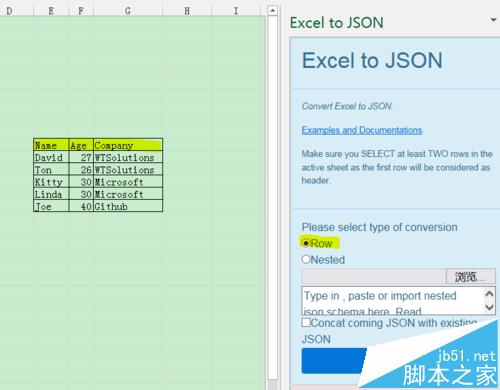Click the Company header cell
This screenshot has width=500, height=390.
tap(128, 145)
